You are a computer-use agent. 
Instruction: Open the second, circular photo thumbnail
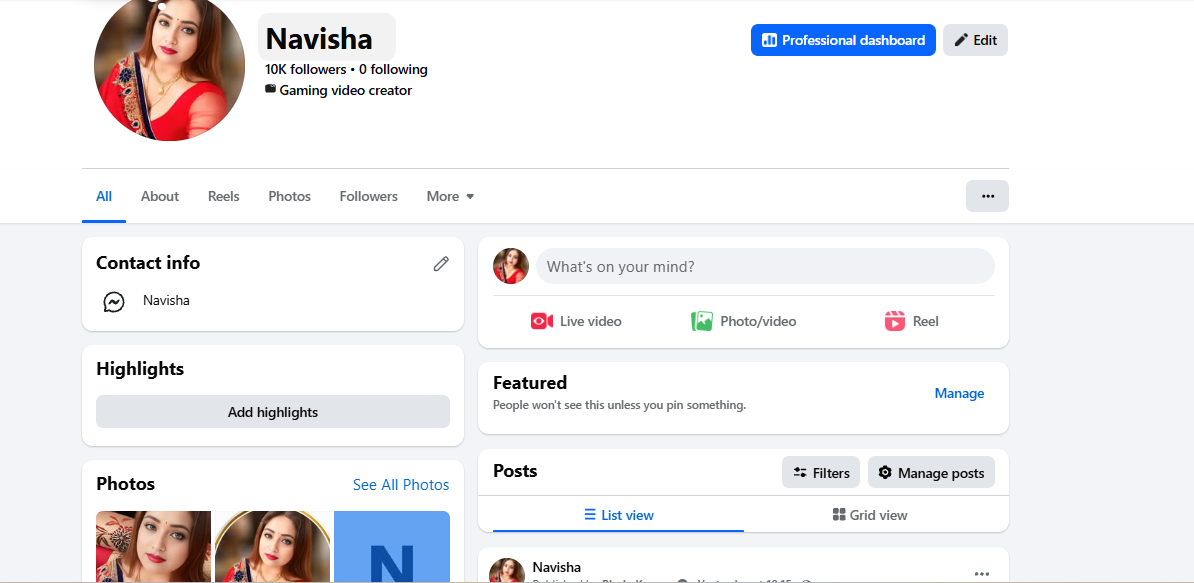273,546
